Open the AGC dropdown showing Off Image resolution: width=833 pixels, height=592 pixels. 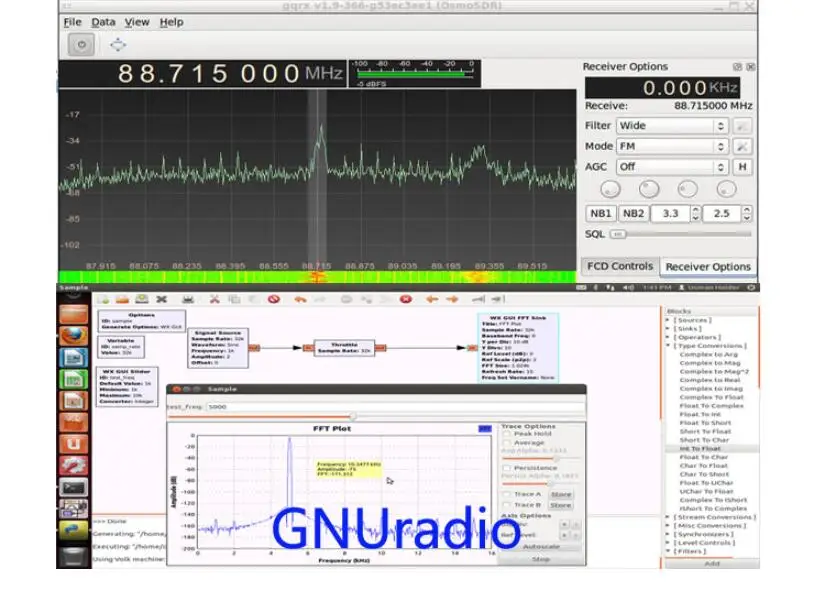tap(672, 167)
